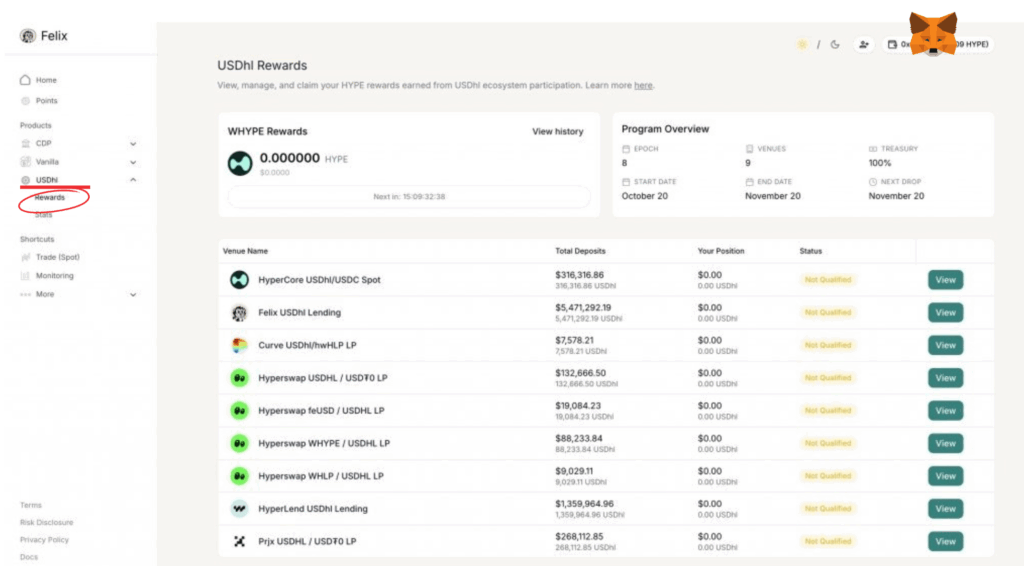Click the Learn more here link
1024x566 pixels.
643,86
